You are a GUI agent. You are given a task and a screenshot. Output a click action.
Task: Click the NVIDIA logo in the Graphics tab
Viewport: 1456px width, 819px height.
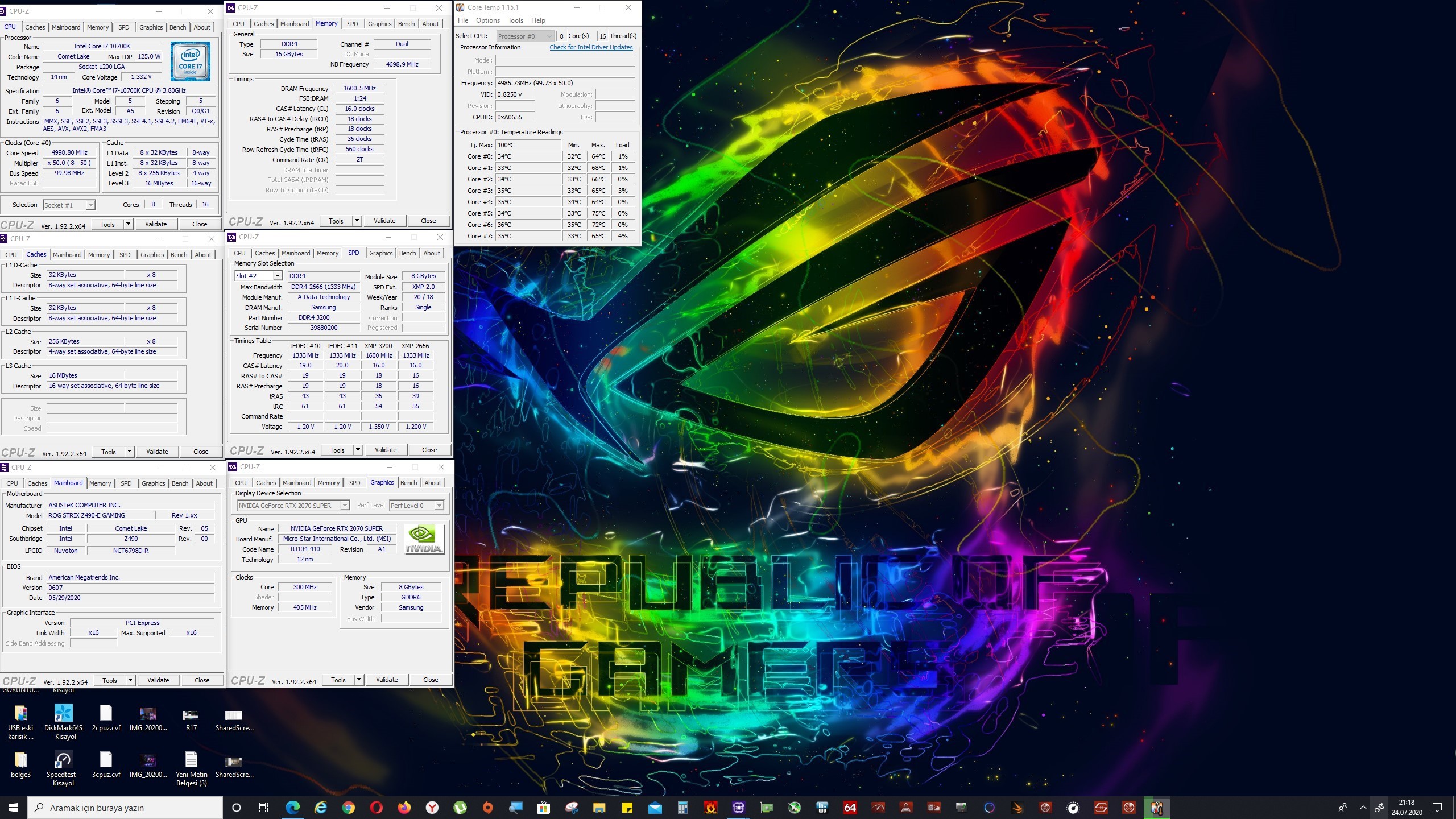pyautogui.click(x=424, y=539)
